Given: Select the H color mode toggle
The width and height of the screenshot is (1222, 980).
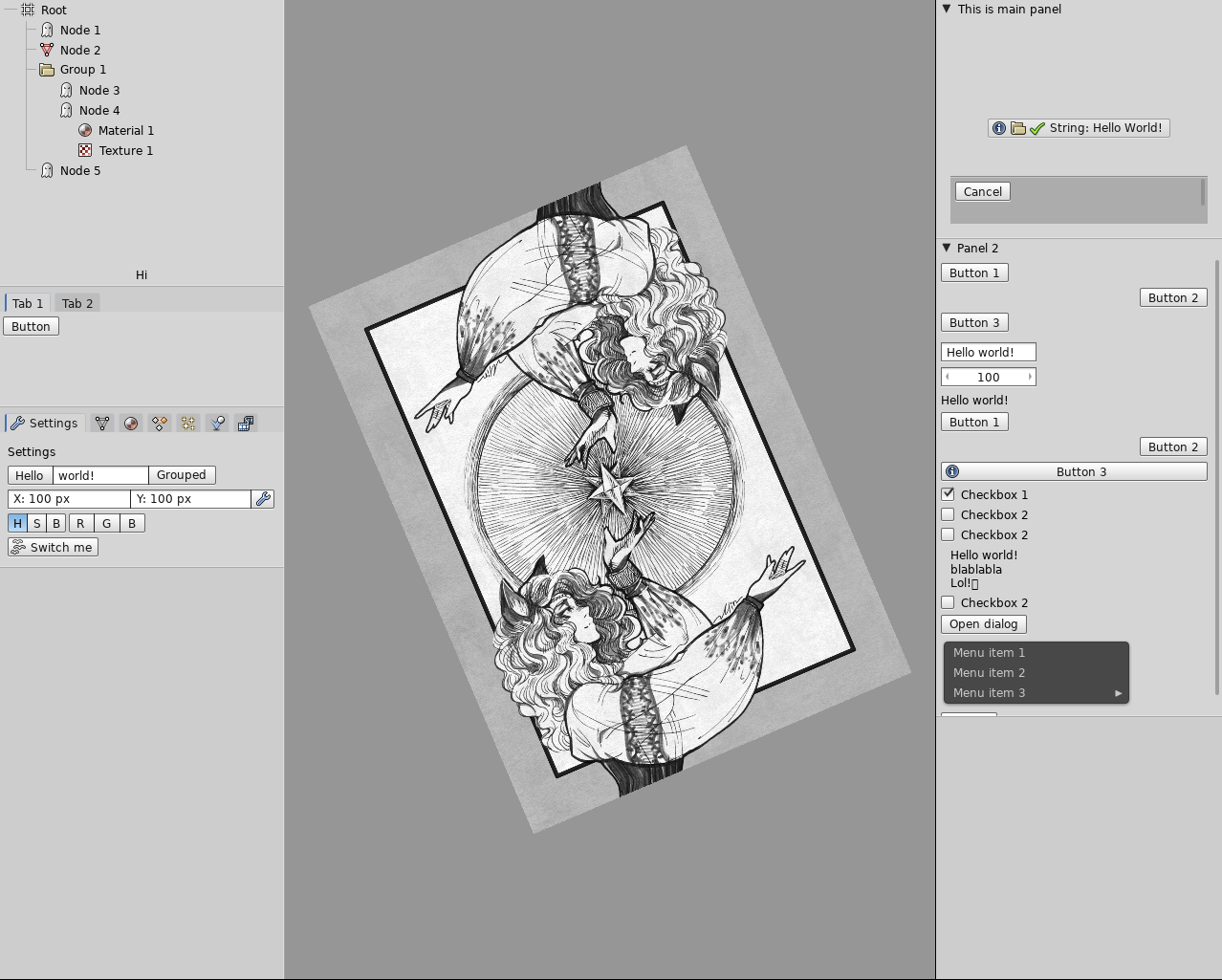Looking at the screenshot, I should point(17,523).
